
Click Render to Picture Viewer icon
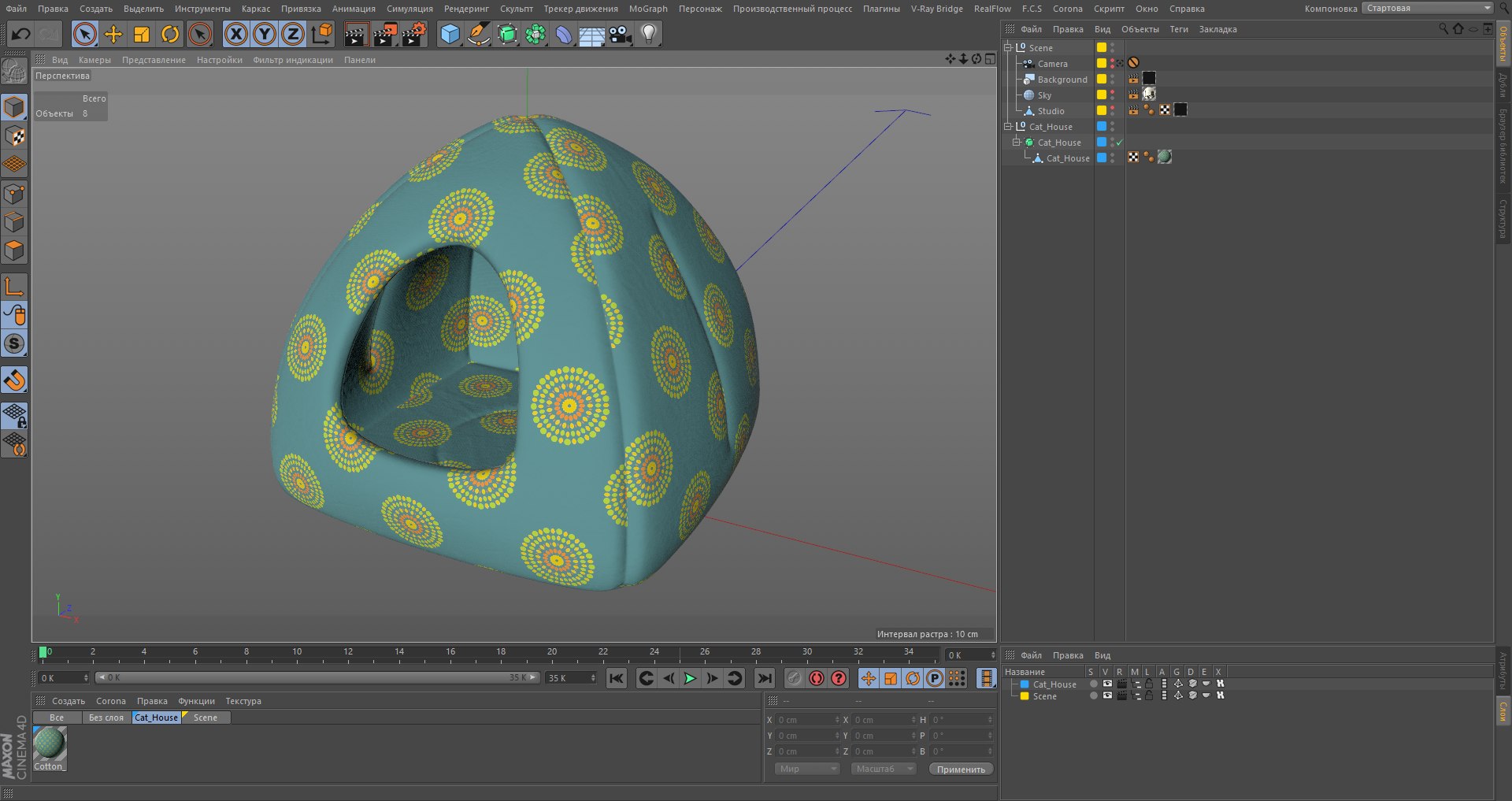coord(385,34)
